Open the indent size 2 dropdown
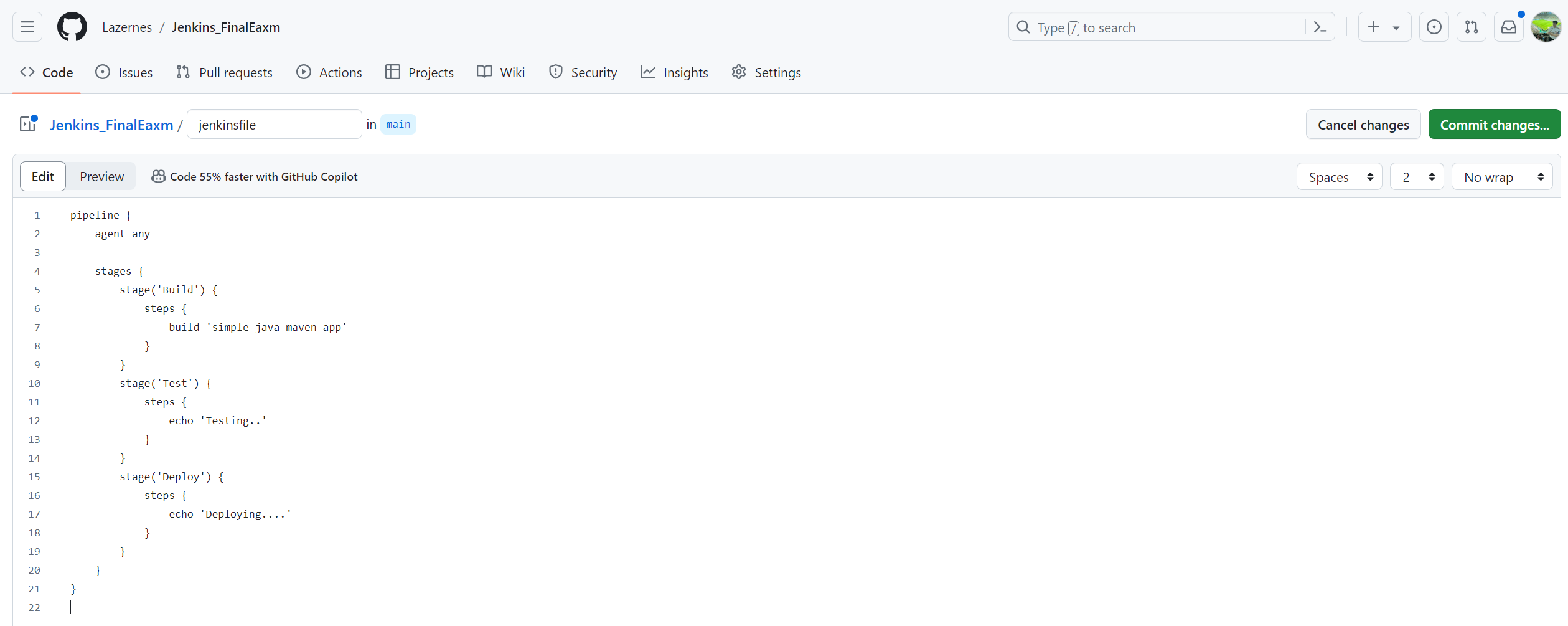 1417,177
